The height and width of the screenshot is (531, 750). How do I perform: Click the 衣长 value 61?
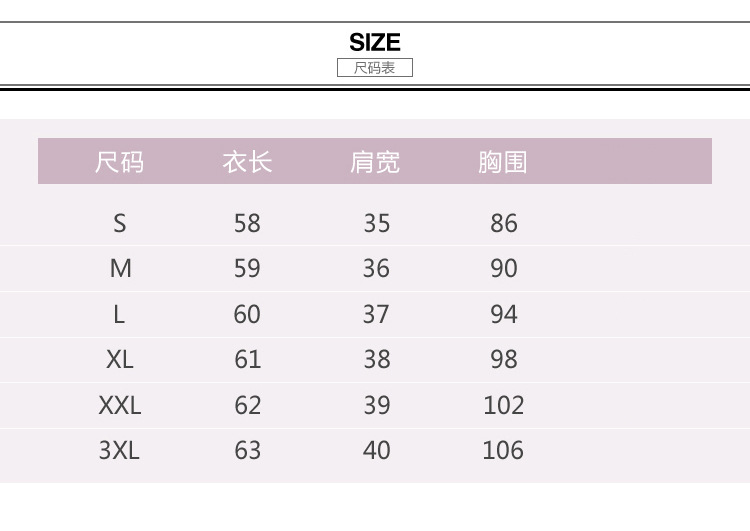coord(247,359)
